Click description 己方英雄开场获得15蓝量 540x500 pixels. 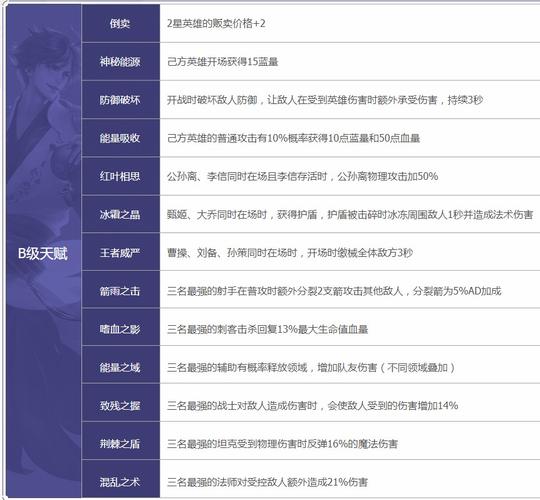(222, 62)
